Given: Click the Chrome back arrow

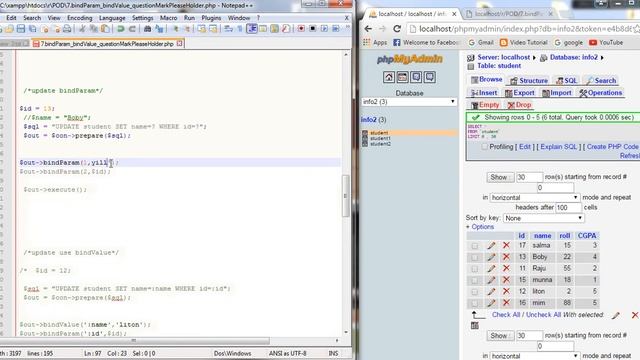Looking at the screenshot, I should point(368,29).
